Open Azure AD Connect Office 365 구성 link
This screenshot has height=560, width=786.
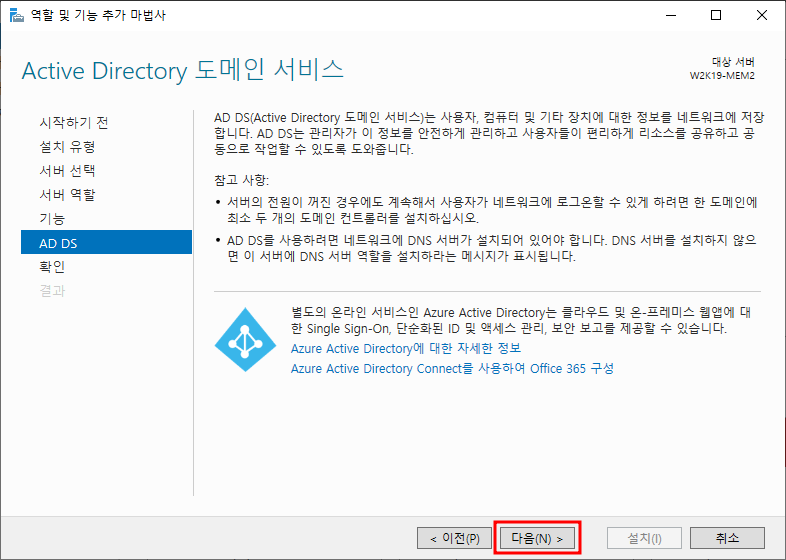coord(452,368)
